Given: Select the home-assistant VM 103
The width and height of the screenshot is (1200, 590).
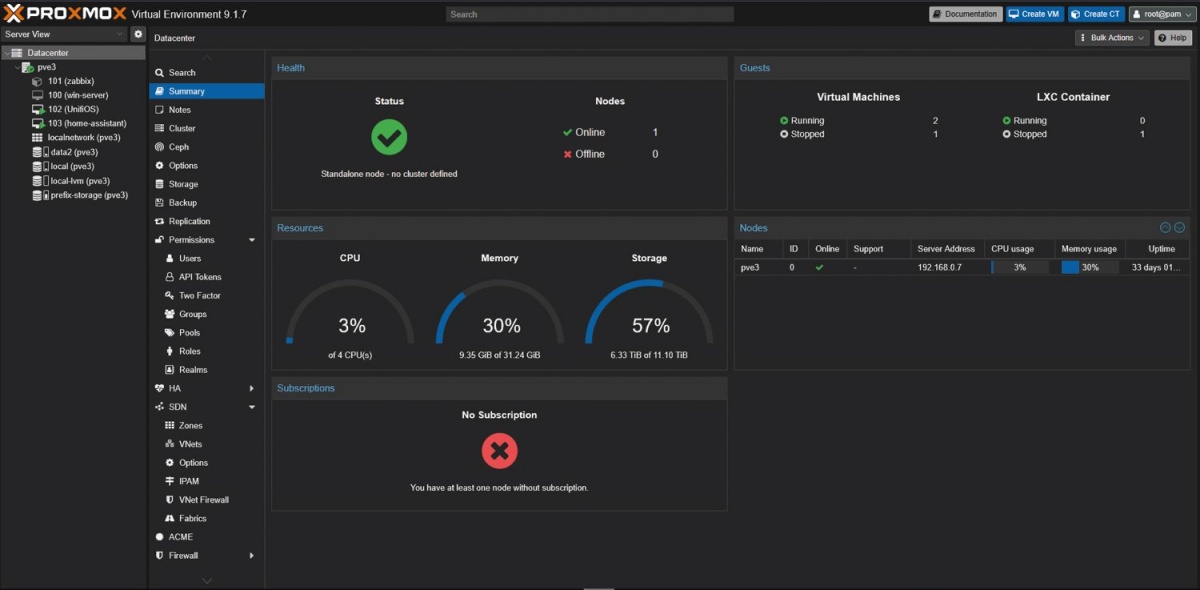Looking at the screenshot, I should pos(79,123).
